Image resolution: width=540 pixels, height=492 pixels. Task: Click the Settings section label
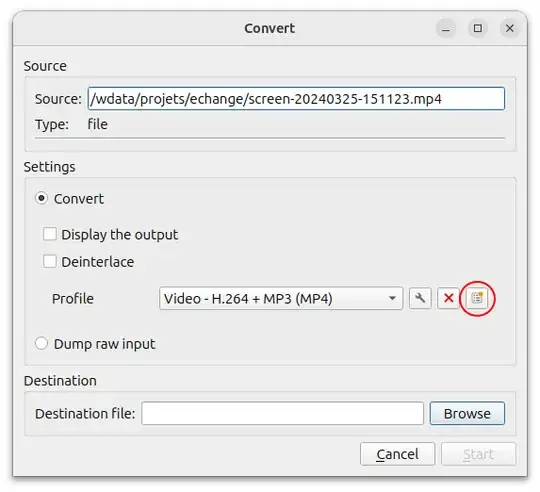coord(50,167)
